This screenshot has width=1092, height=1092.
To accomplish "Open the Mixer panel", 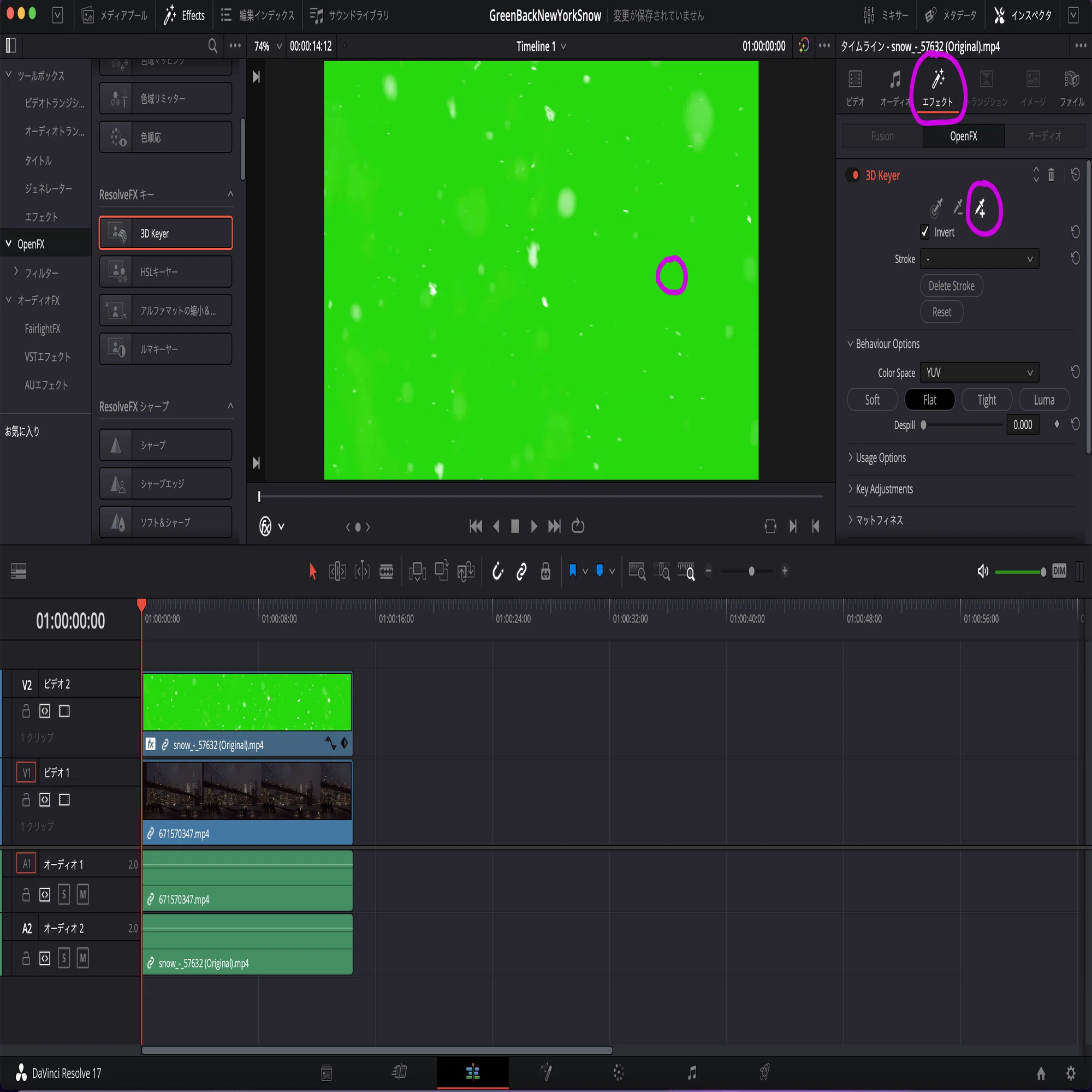I will coord(886,15).
